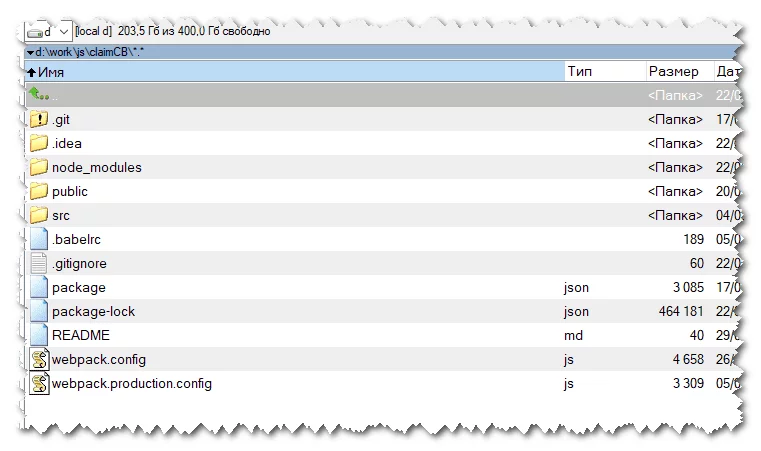The width and height of the screenshot is (761, 451).
Task: Click the .idea folder icon
Action: (39, 143)
